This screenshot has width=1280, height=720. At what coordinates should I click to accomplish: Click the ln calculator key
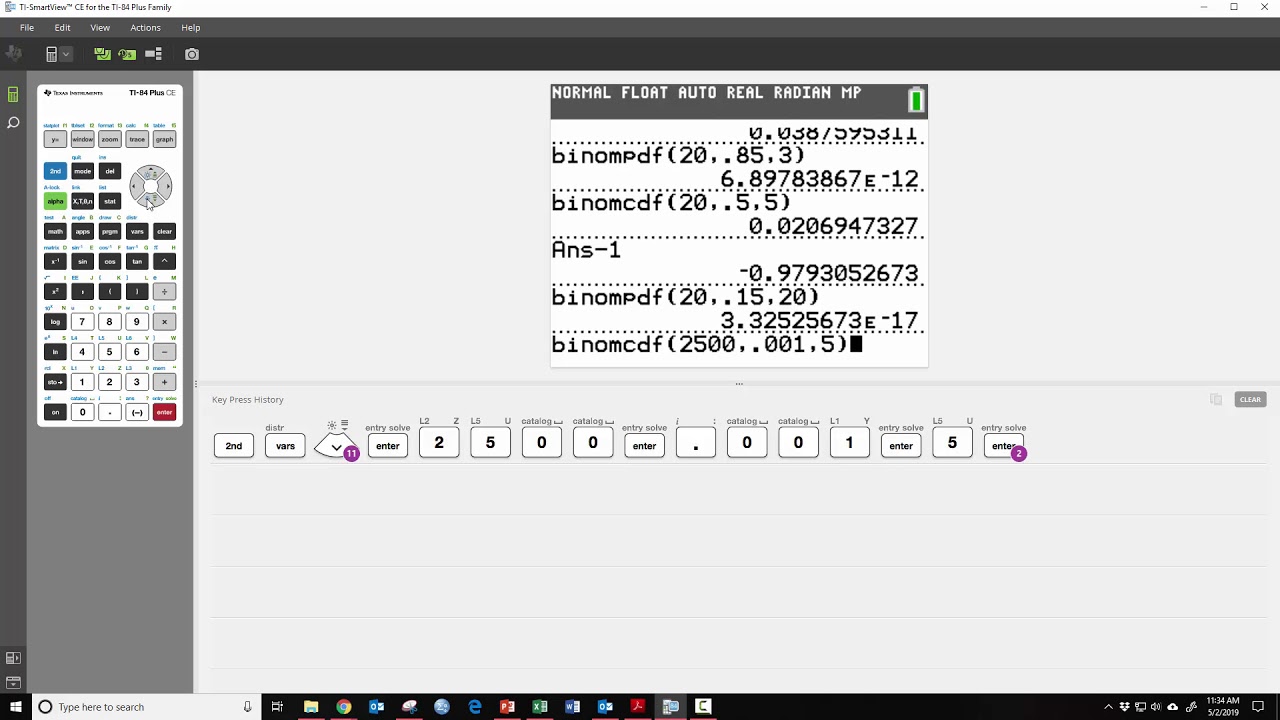coord(55,351)
